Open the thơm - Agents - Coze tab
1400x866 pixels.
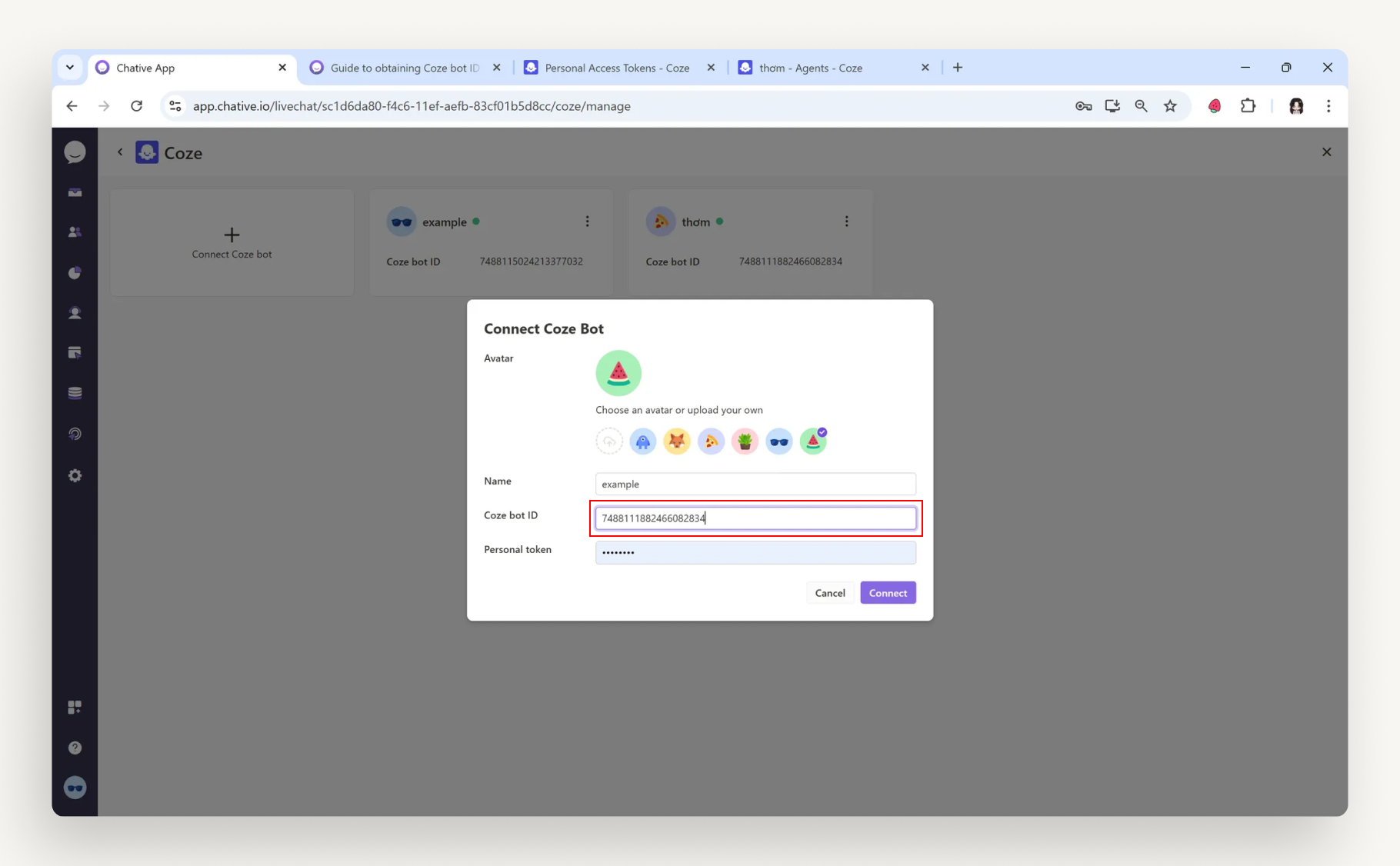(x=809, y=68)
